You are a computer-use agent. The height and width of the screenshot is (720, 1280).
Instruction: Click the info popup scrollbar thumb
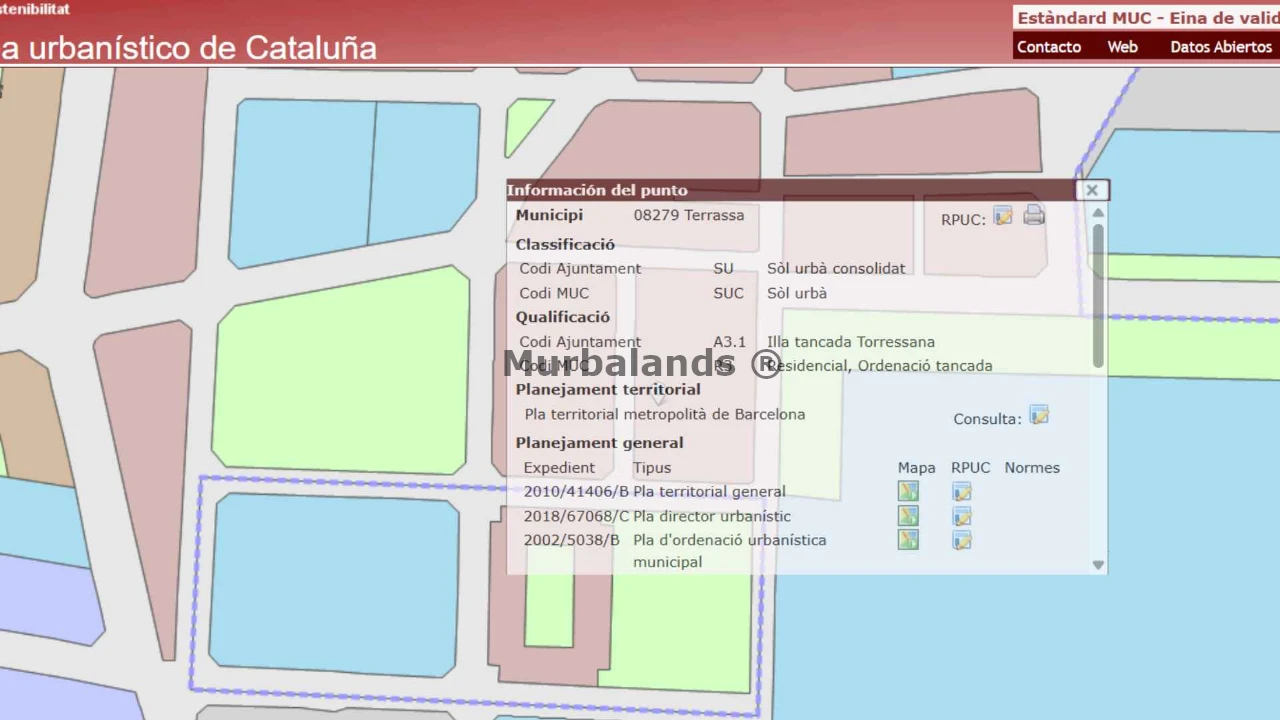[x=1098, y=296]
